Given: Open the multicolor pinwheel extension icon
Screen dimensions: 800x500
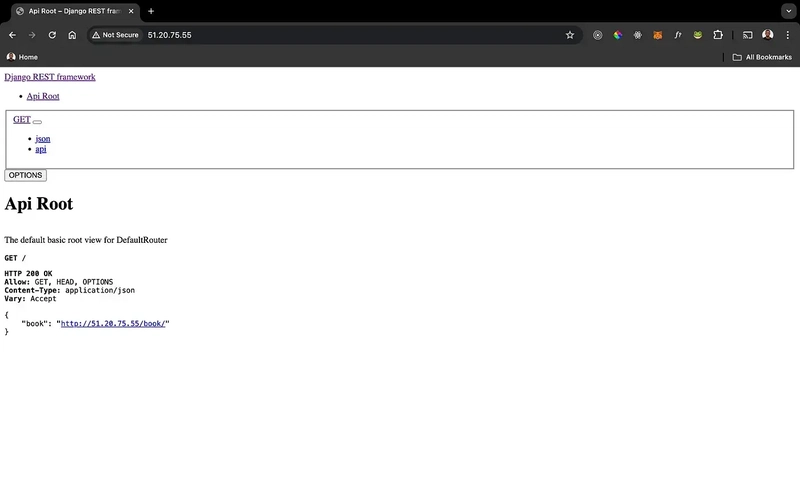Looking at the screenshot, I should (618, 35).
